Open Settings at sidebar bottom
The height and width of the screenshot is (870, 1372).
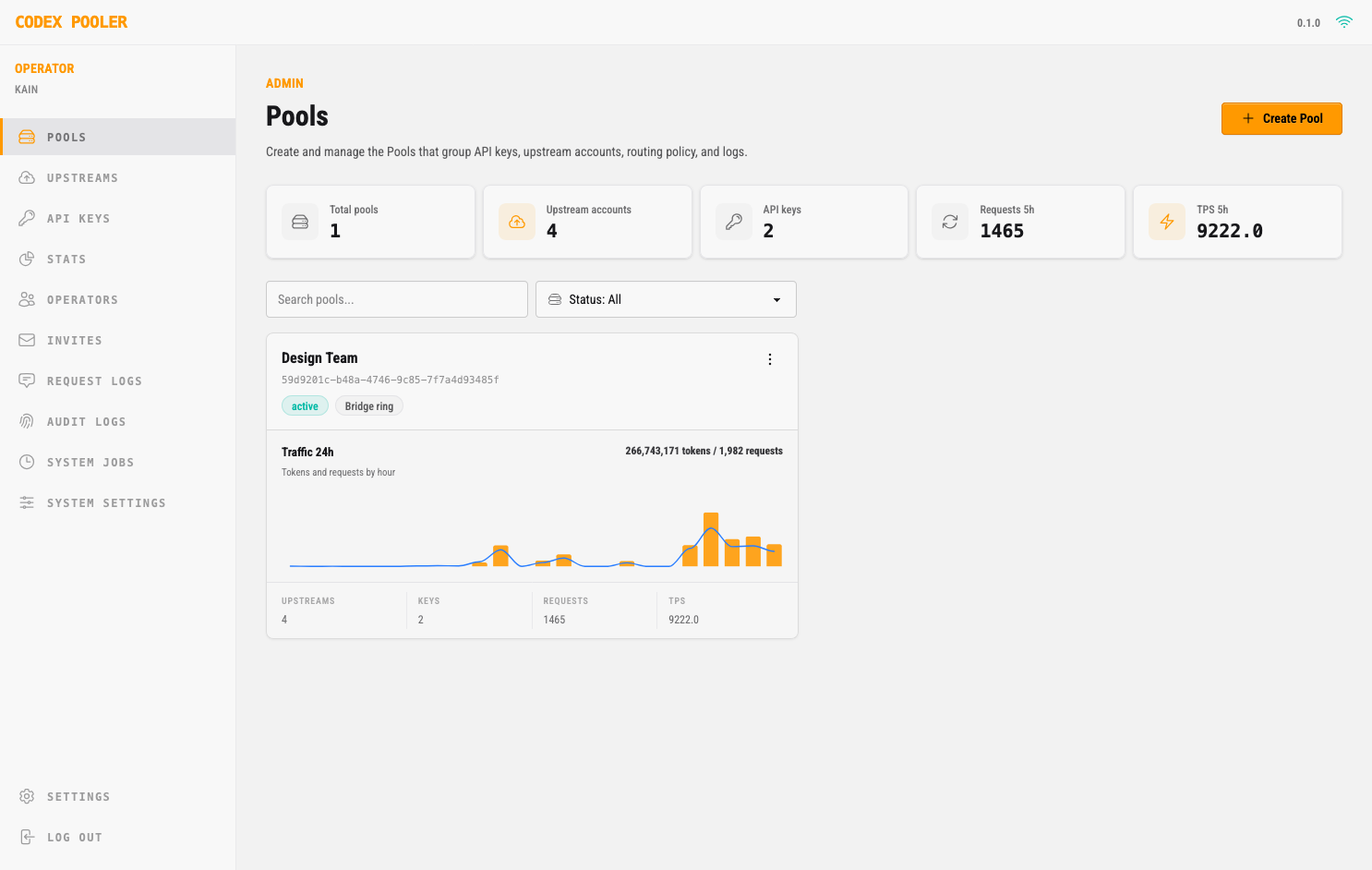click(x=118, y=796)
